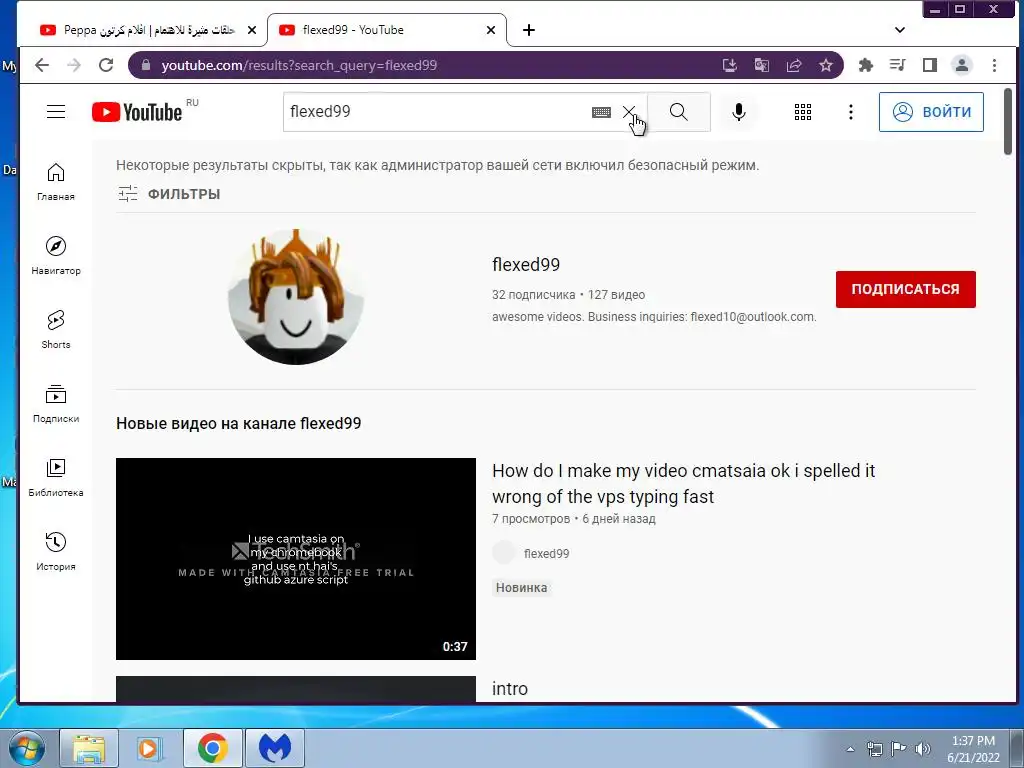The width and height of the screenshot is (1024, 768).
Task: Toggle Chrome side panel
Action: 929,65
